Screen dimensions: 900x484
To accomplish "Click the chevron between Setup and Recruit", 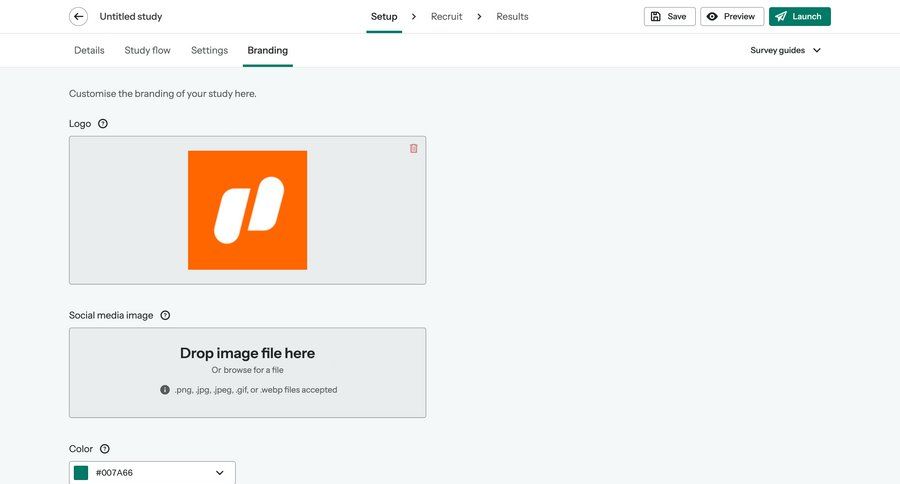I will coord(414,17).
